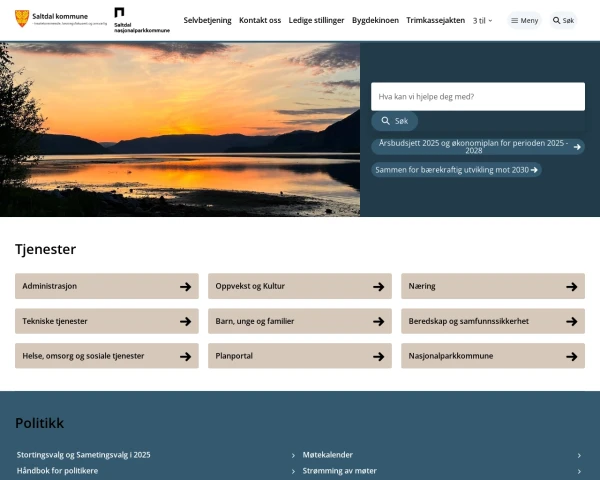Image resolution: width=600 pixels, height=480 pixels.
Task: Open the Tekniske tjenester service card
Action: pyautogui.click(x=107, y=321)
